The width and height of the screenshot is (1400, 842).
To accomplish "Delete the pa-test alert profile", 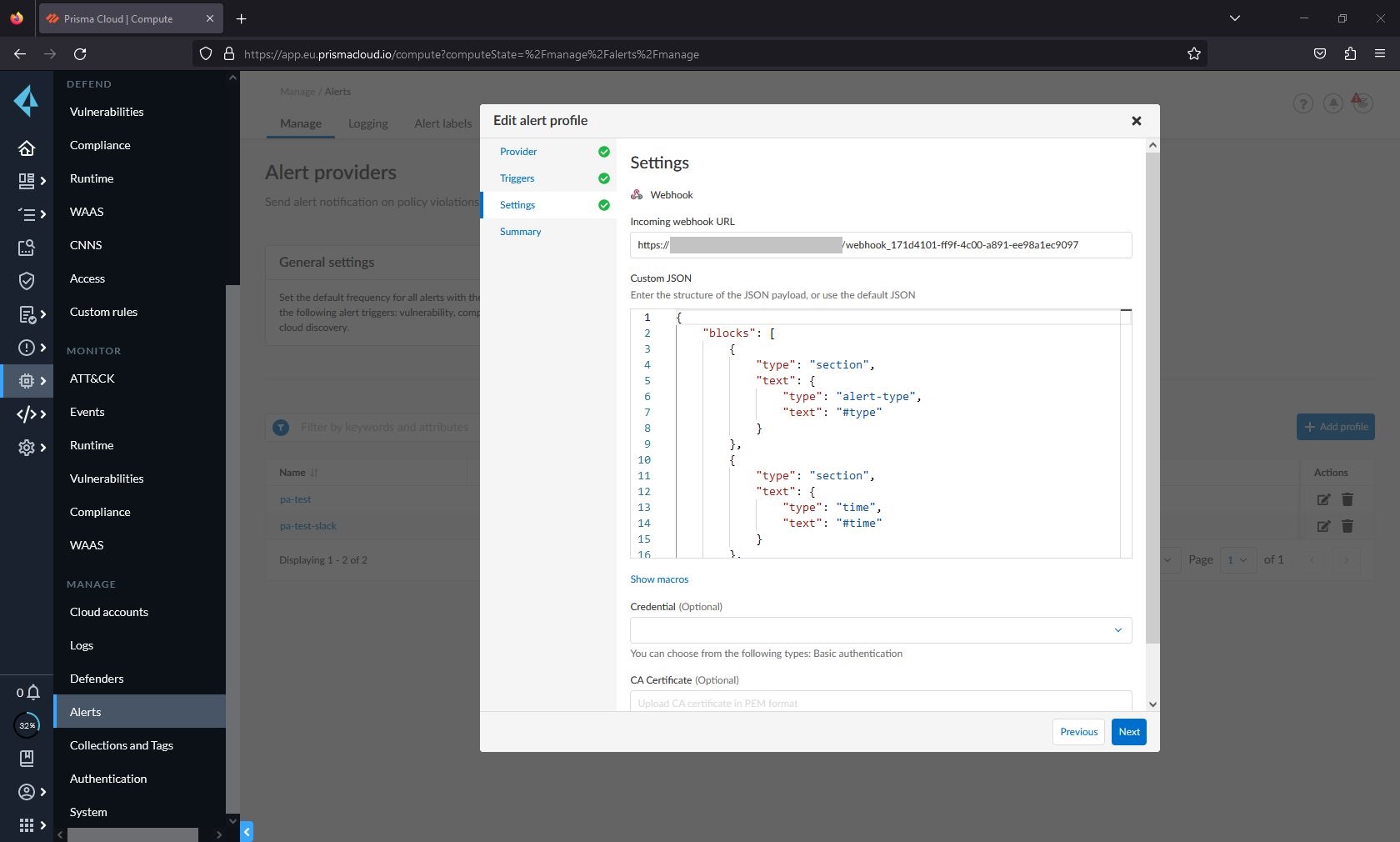I will [1347, 499].
